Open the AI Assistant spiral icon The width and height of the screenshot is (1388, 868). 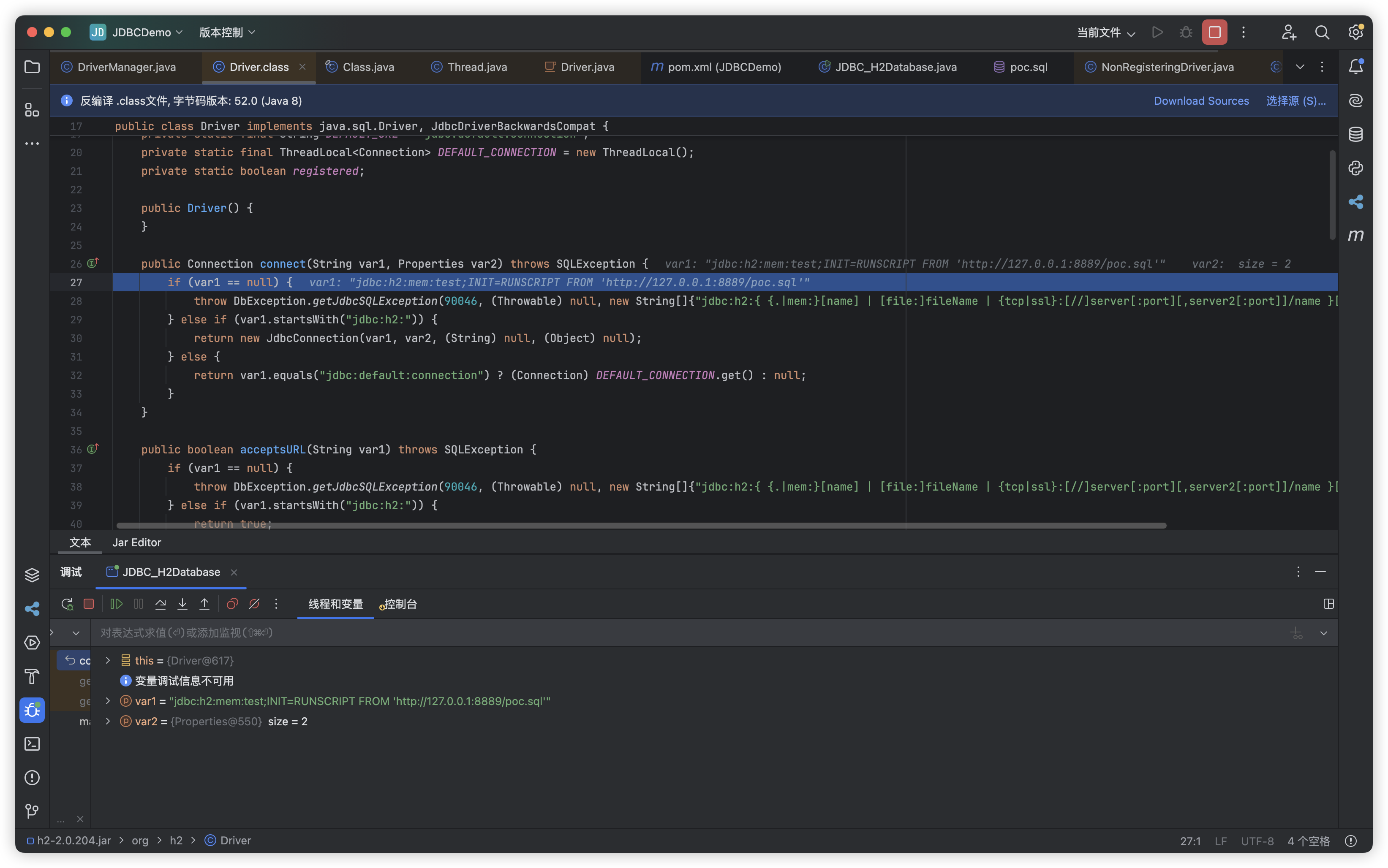[x=1355, y=100]
